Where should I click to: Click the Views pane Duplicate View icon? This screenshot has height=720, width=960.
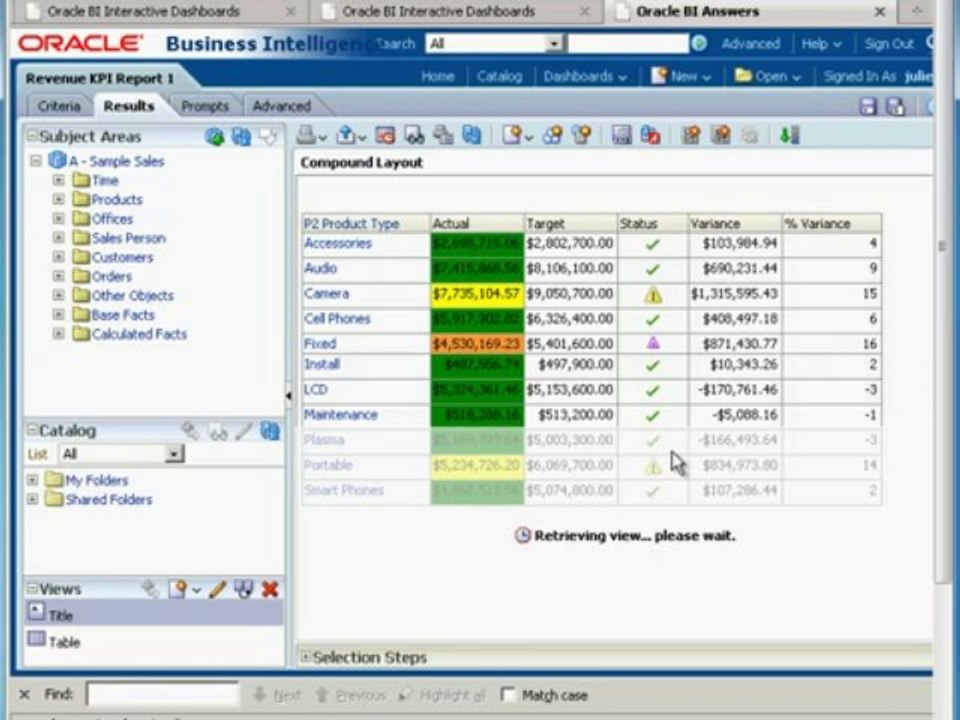(x=243, y=590)
